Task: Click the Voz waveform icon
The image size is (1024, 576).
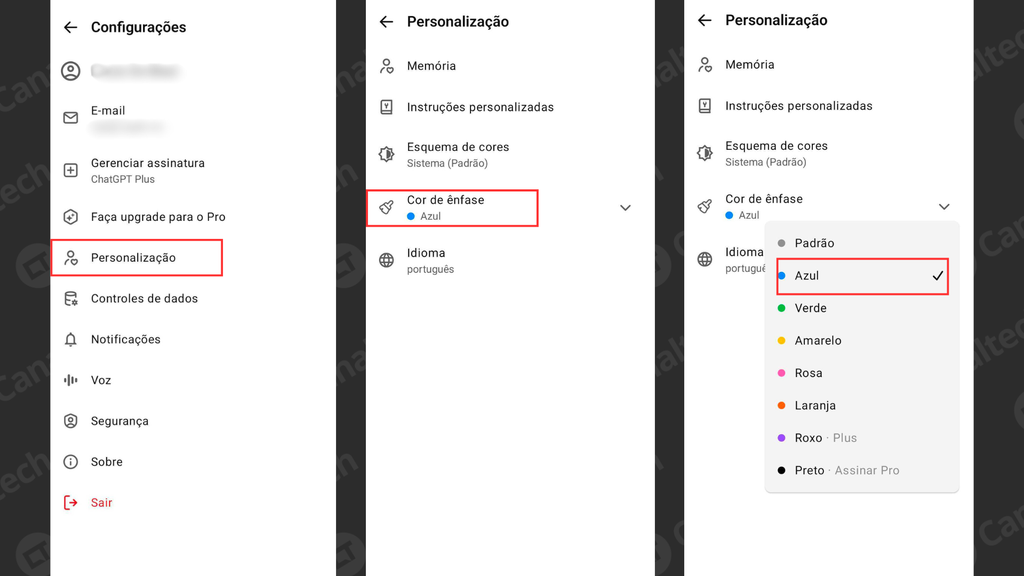Action: point(71,380)
